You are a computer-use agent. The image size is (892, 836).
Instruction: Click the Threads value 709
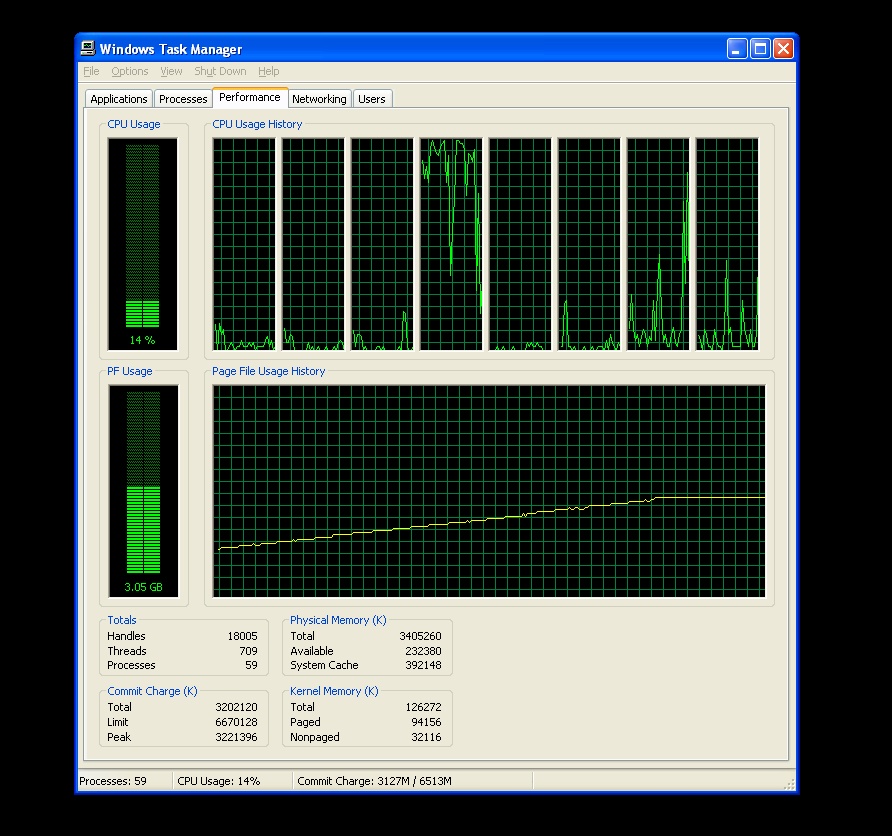click(248, 651)
